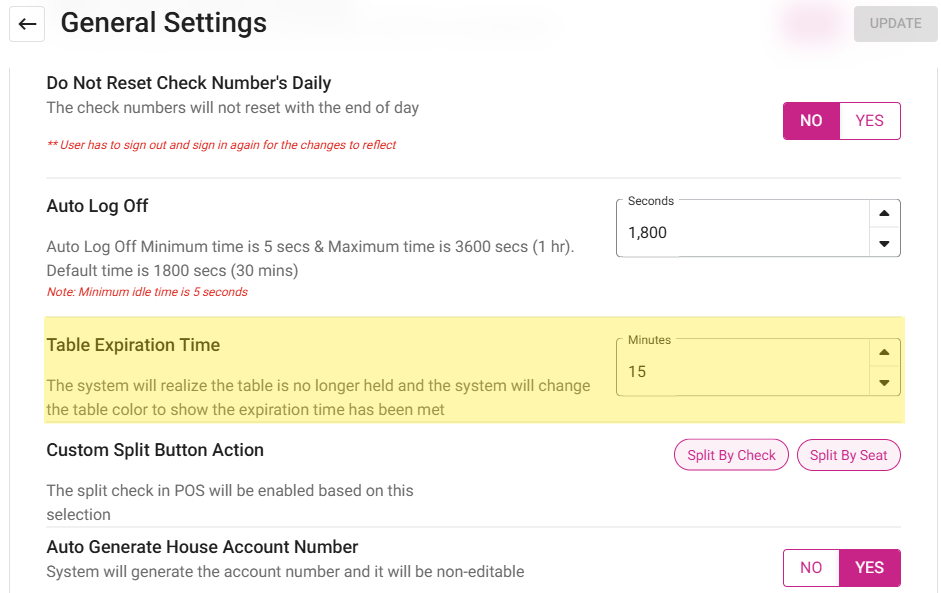Screen dimensions: 941x593
Task: Set Auto Generate House Account Number to YES
Action: pyautogui.click(x=869, y=568)
